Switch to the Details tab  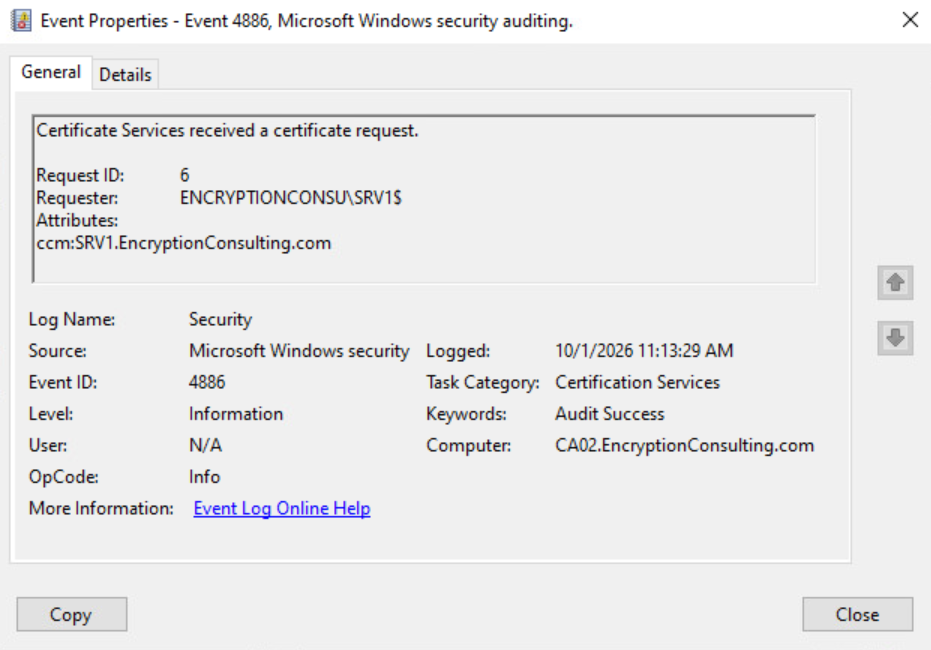(x=125, y=74)
